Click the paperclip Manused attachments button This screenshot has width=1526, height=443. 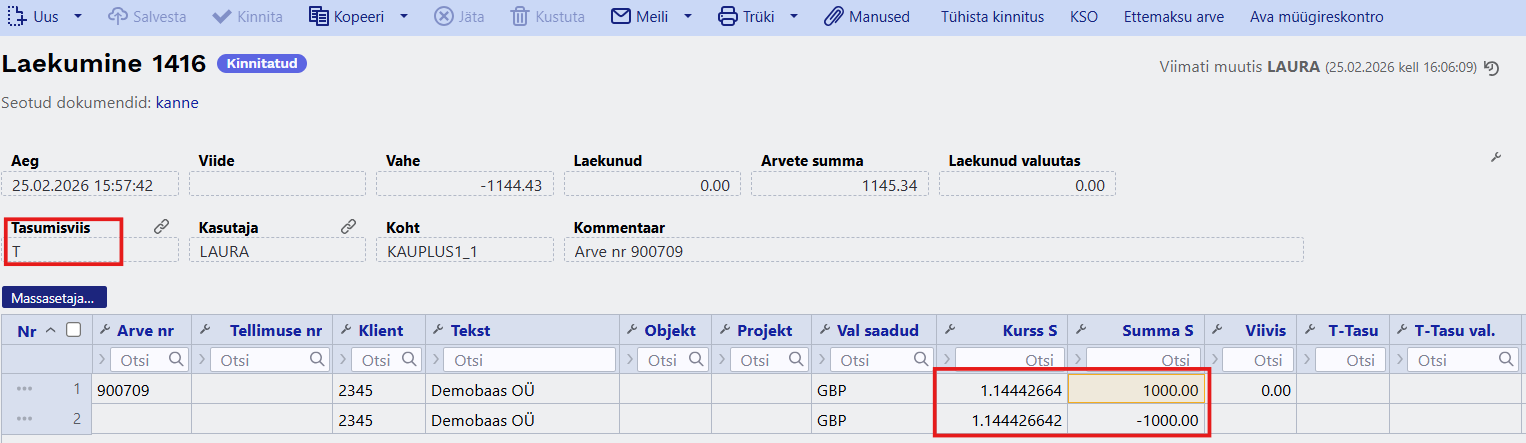866,17
